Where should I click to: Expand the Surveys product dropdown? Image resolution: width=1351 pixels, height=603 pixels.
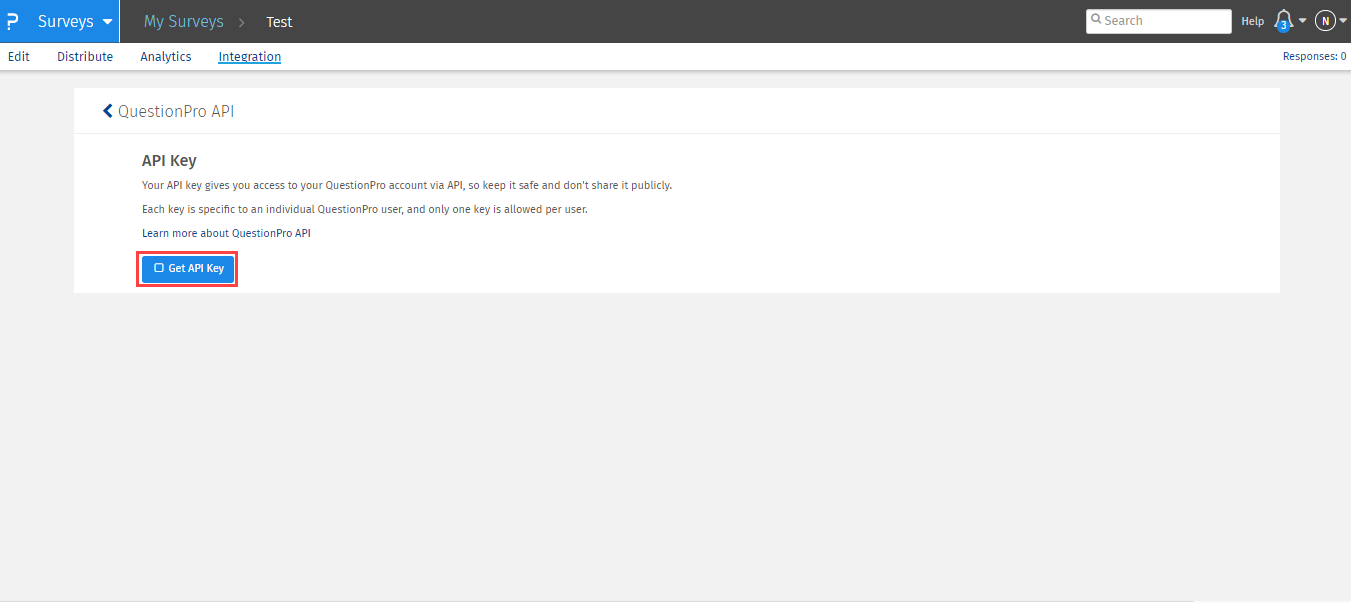pos(107,21)
